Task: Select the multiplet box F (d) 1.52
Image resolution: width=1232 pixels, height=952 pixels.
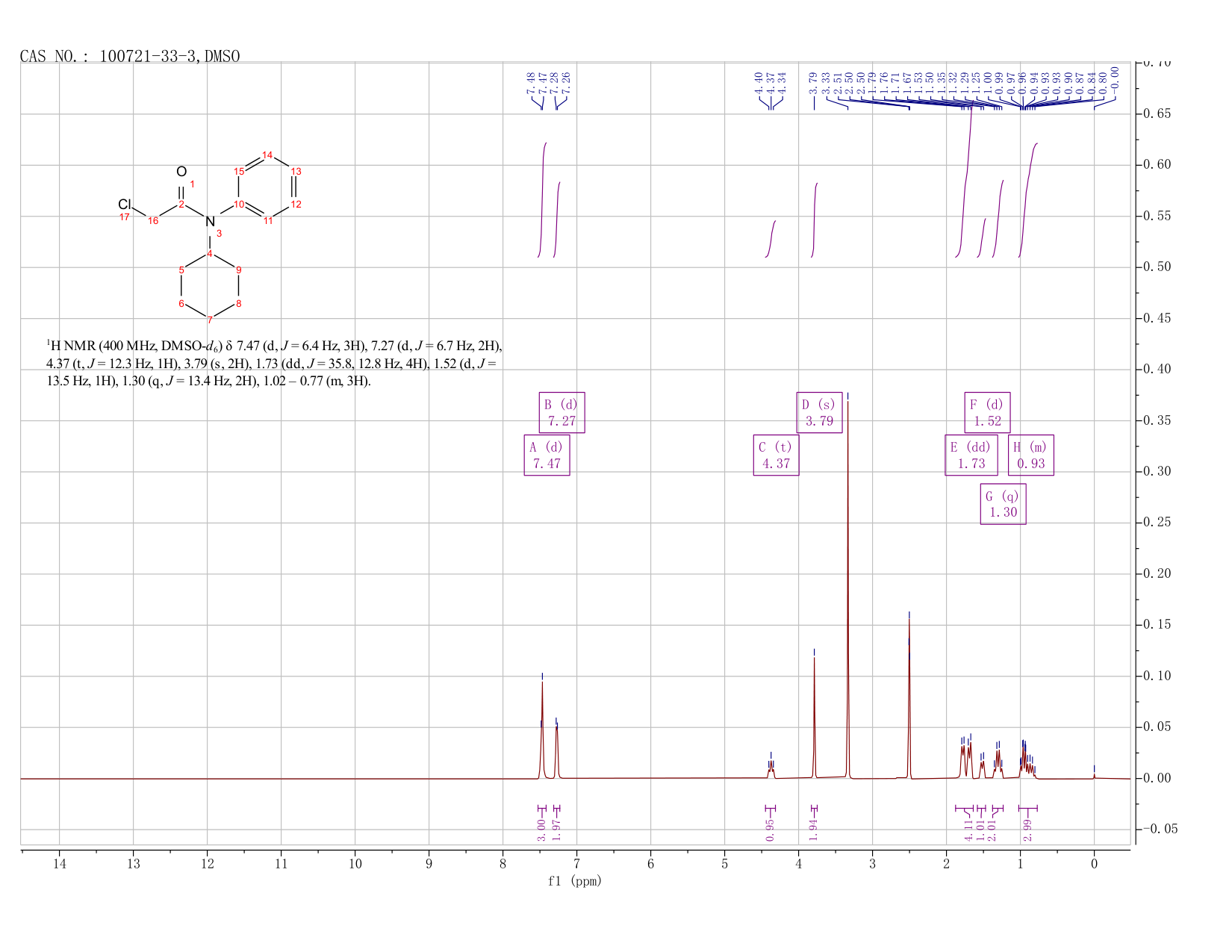Action: click(987, 413)
